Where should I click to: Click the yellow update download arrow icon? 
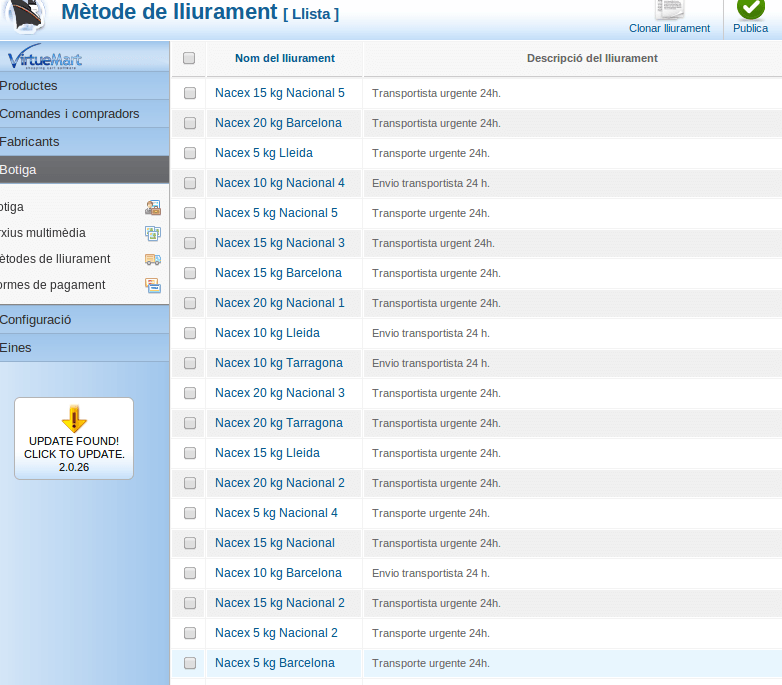[74, 419]
